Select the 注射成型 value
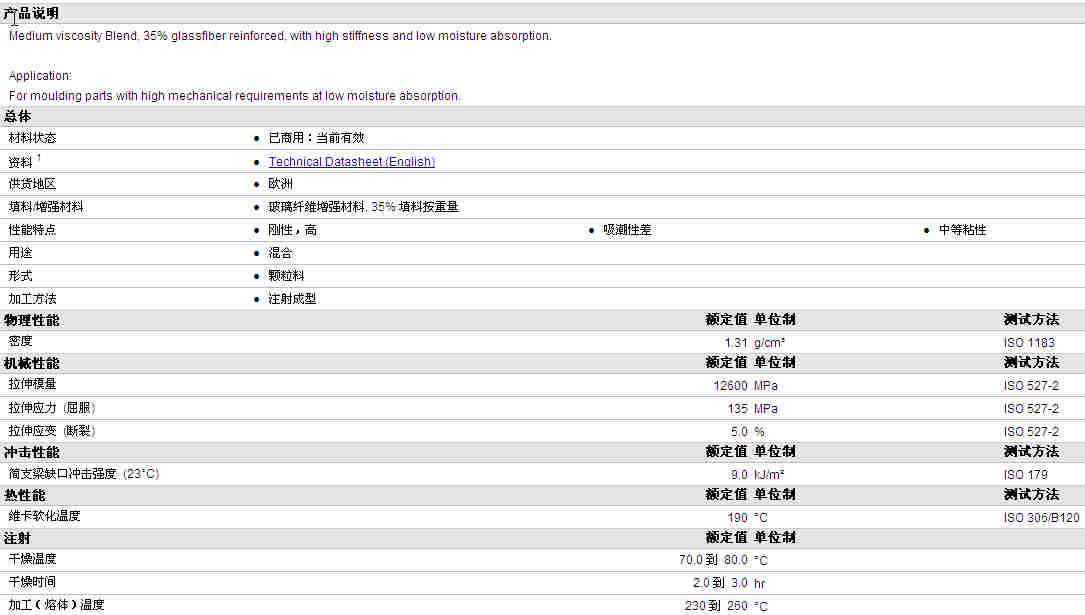1085x615 pixels. pyautogui.click(x=292, y=299)
